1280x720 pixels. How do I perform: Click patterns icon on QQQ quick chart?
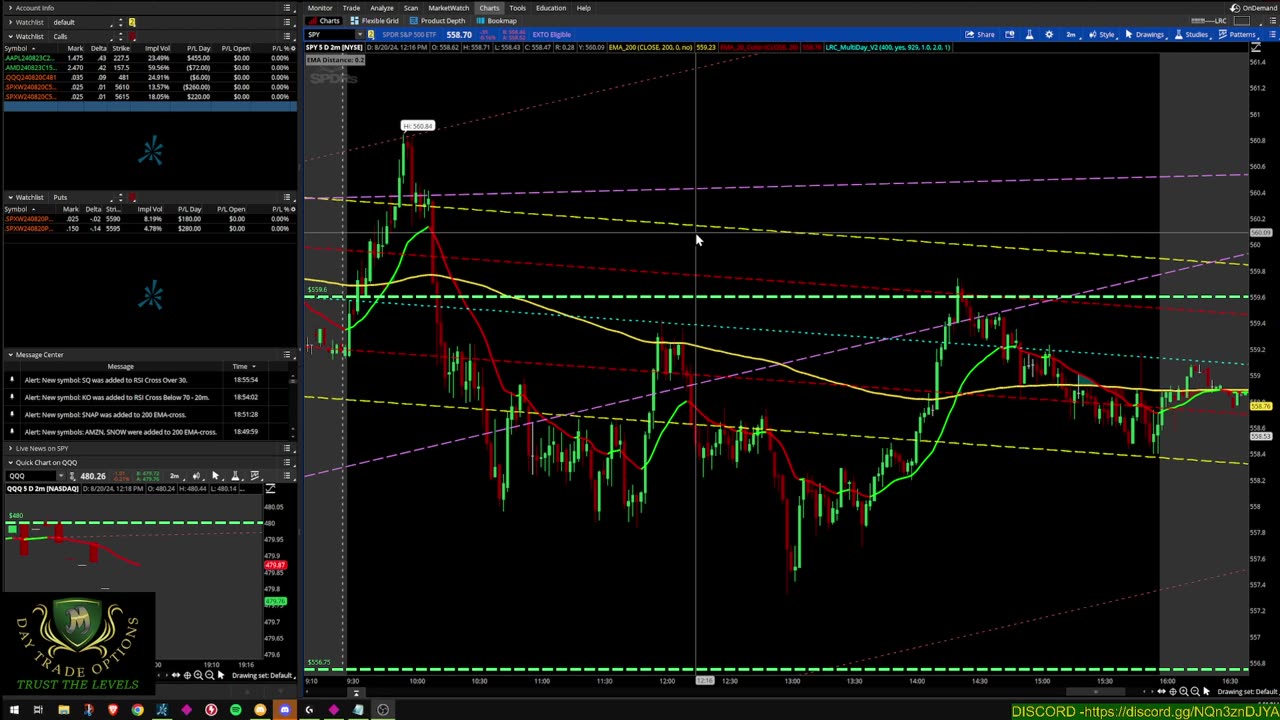click(x=255, y=476)
